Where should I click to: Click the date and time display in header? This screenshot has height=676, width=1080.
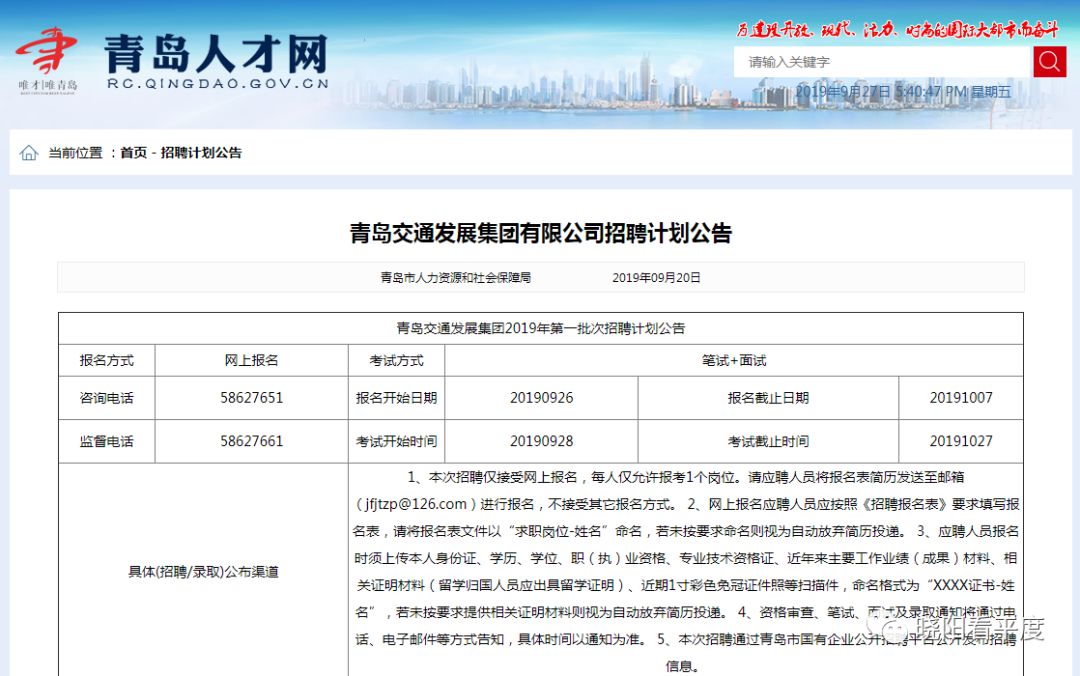coord(903,92)
